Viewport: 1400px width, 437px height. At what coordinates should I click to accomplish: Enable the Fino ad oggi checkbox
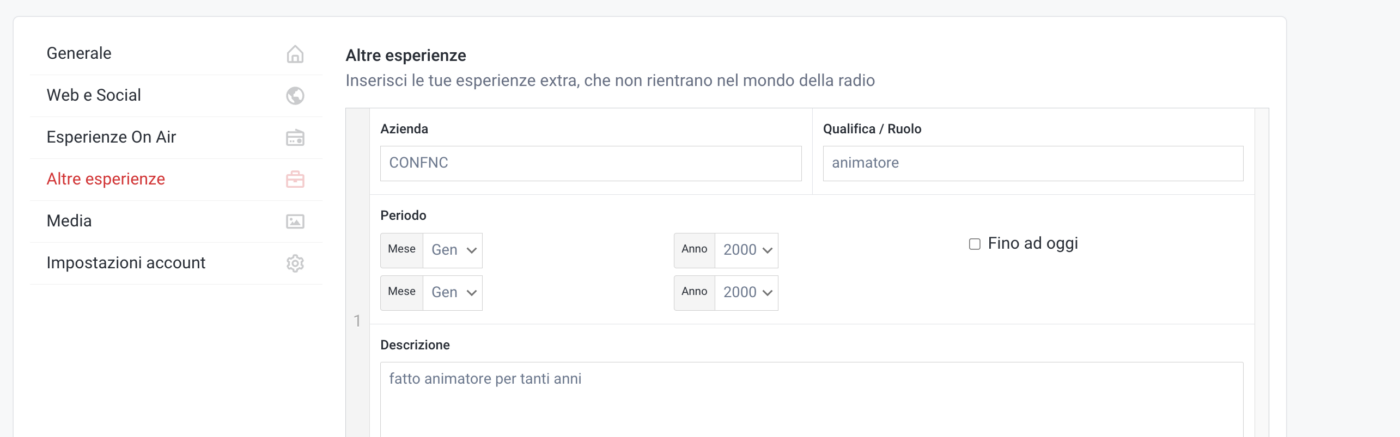pos(975,244)
